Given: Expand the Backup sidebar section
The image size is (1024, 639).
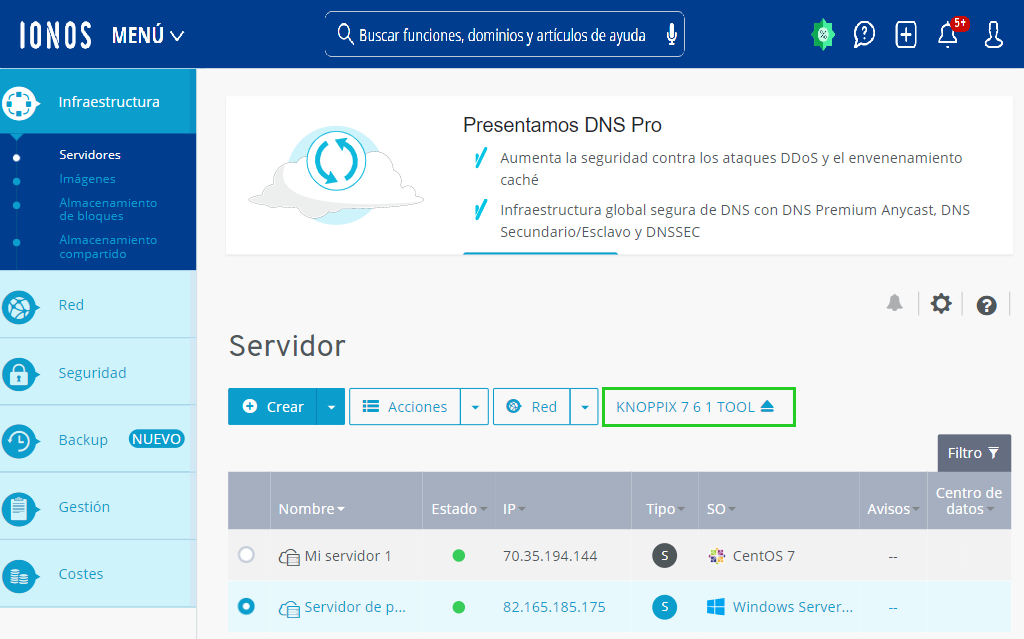Looking at the screenshot, I should tap(98, 440).
